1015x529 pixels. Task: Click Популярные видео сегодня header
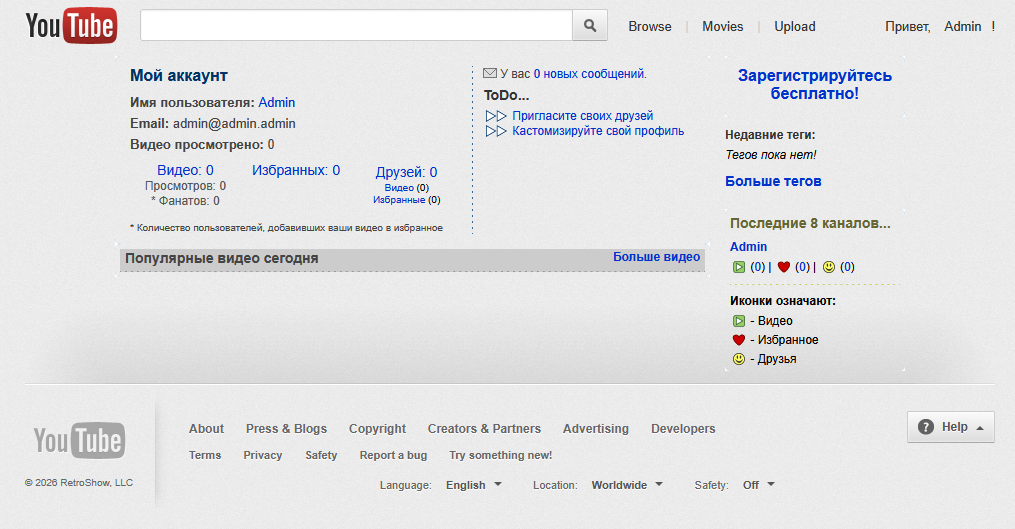221,258
